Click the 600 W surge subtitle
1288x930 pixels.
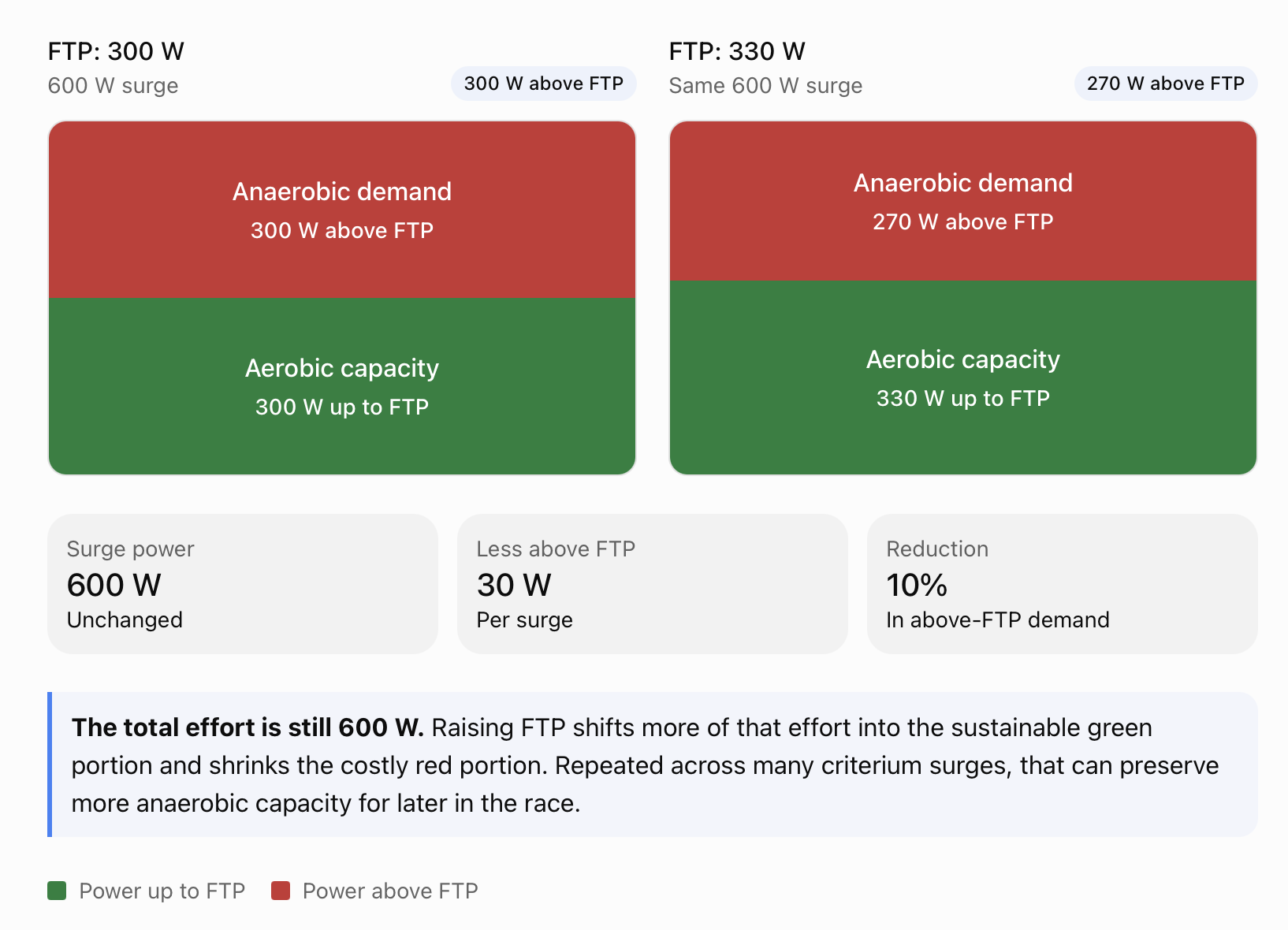(113, 85)
